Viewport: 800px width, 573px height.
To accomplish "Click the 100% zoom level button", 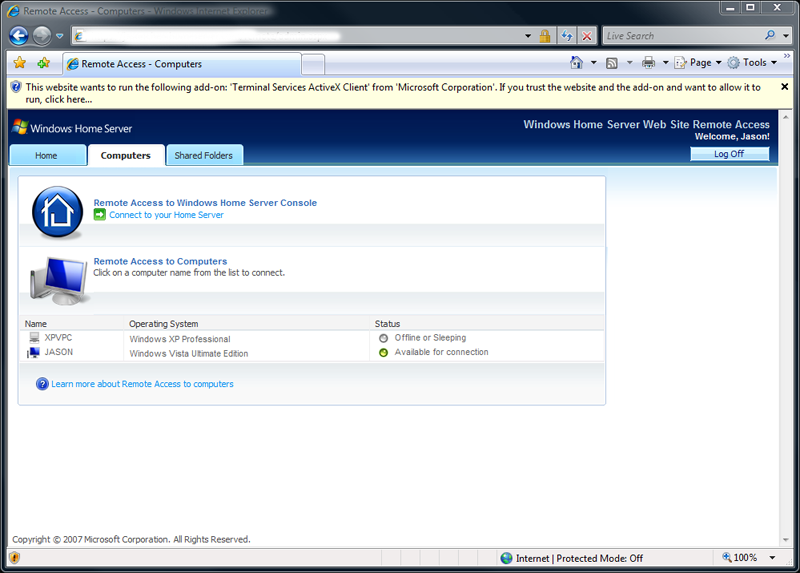I will click(x=740, y=557).
